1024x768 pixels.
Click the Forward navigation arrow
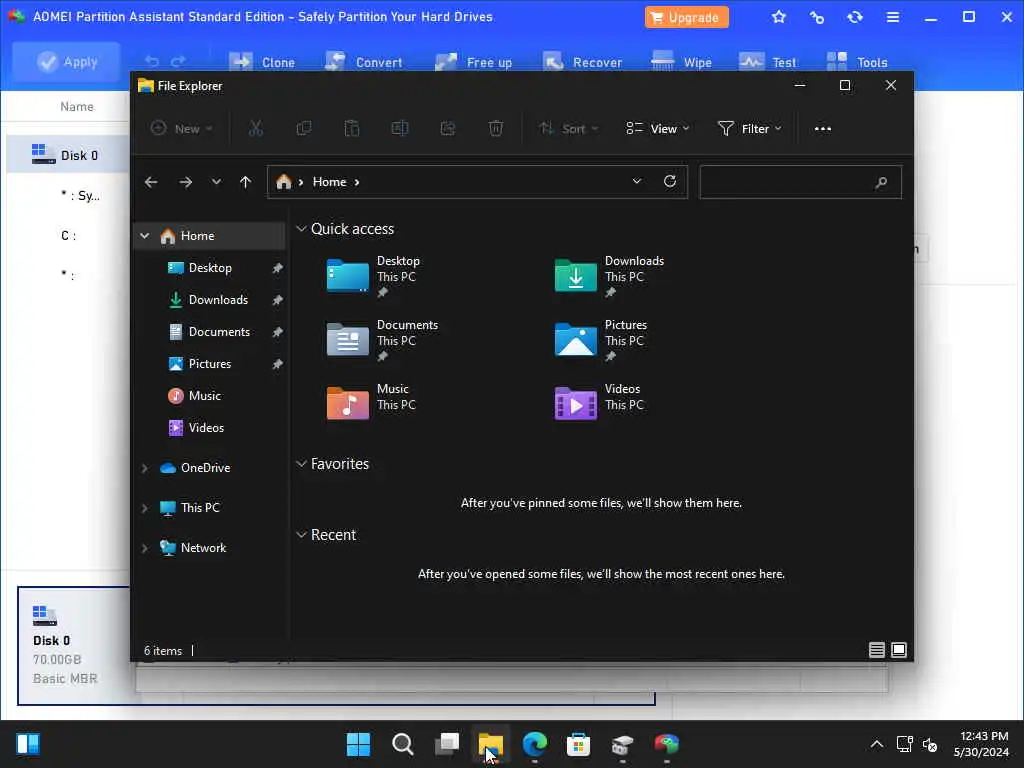pyautogui.click(x=185, y=182)
